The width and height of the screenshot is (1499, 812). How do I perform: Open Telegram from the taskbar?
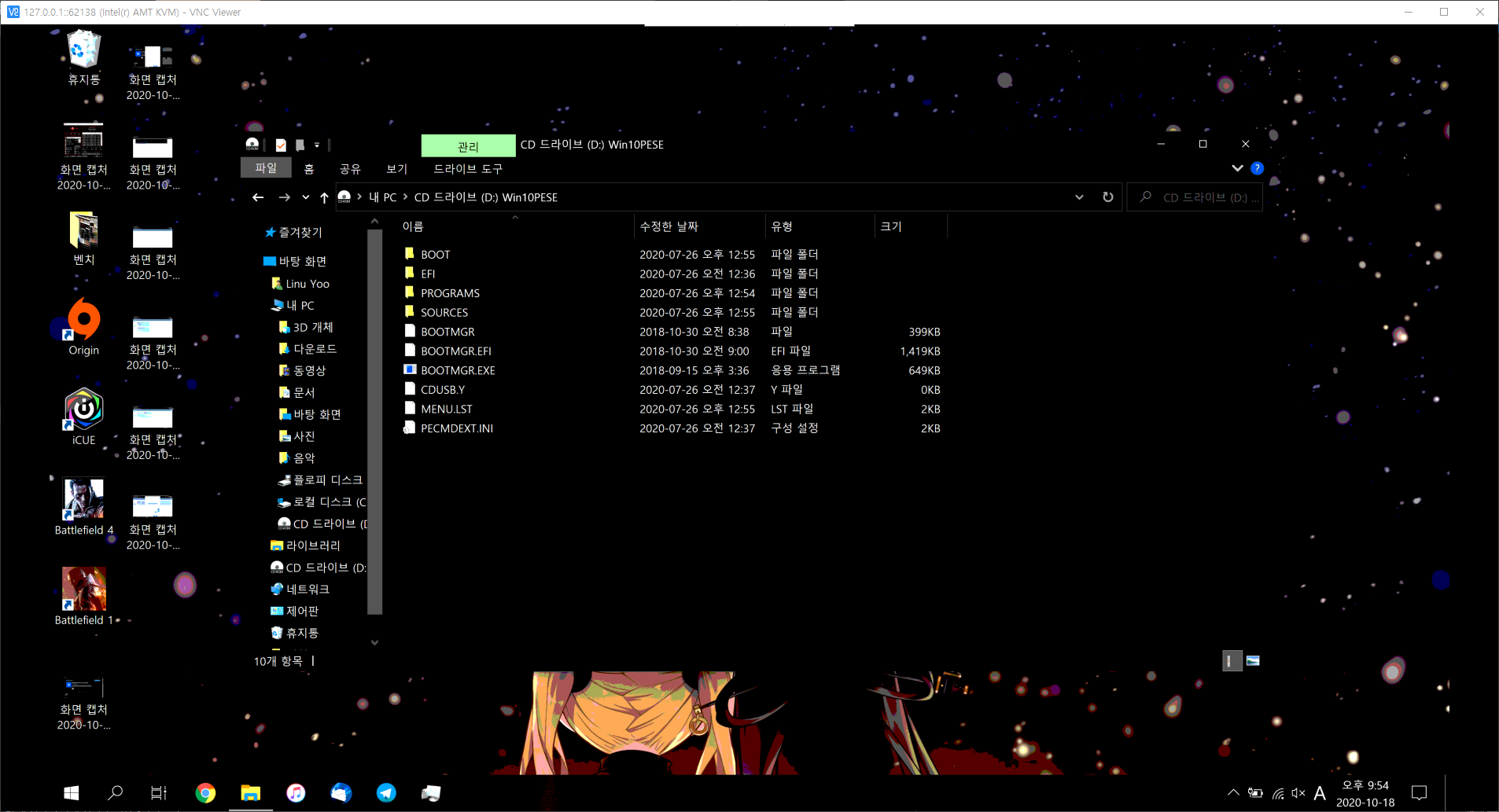tap(386, 792)
